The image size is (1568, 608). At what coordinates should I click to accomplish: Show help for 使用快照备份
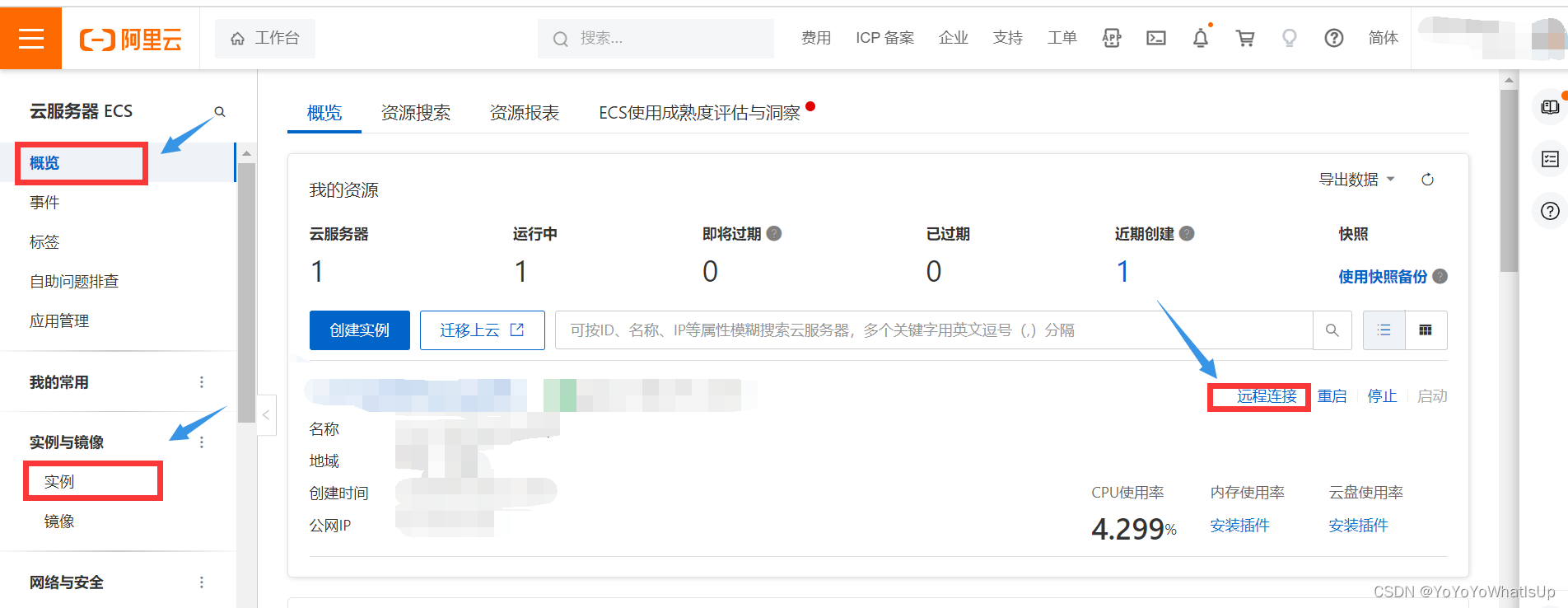[1440, 277]
